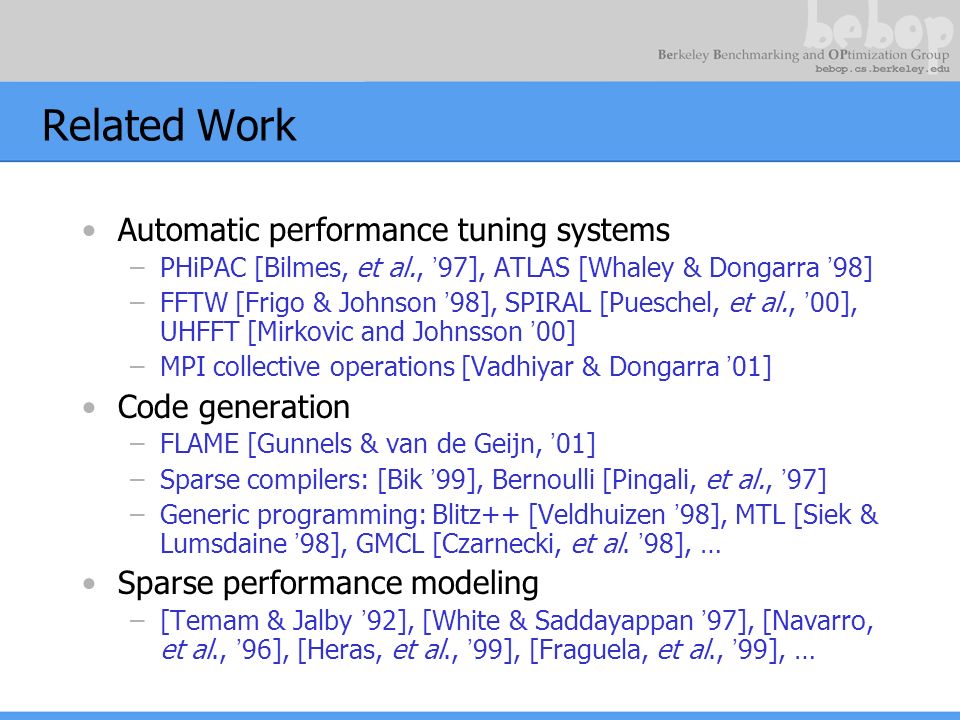
Task: Select the line with '[Heras, et al., '99]'
Action: pyautogui.click(x=487, y=650)
